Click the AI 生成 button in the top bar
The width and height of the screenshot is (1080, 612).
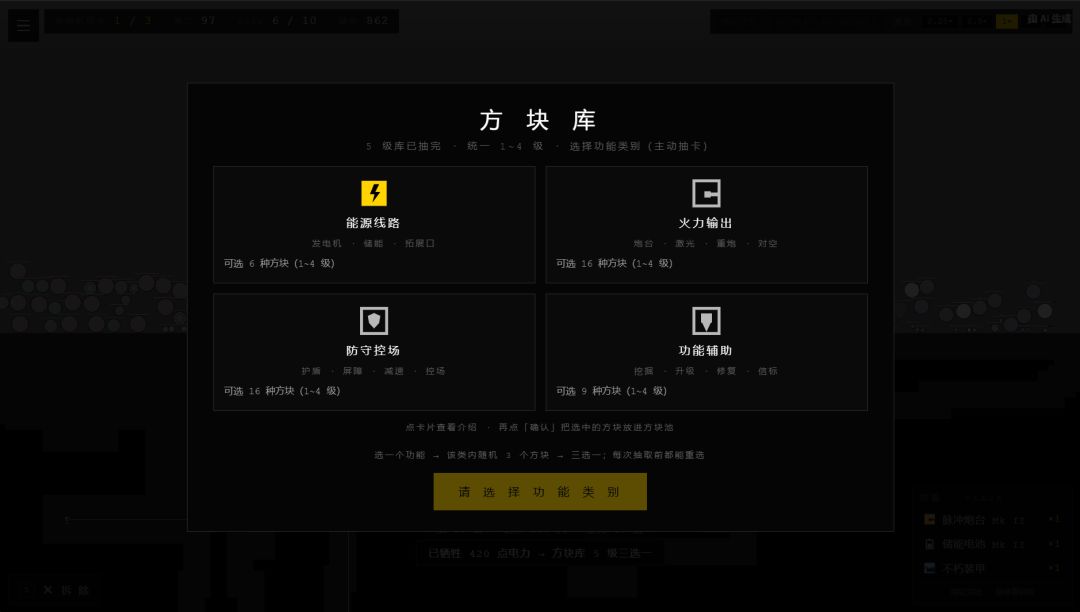tap(1049, 19)
